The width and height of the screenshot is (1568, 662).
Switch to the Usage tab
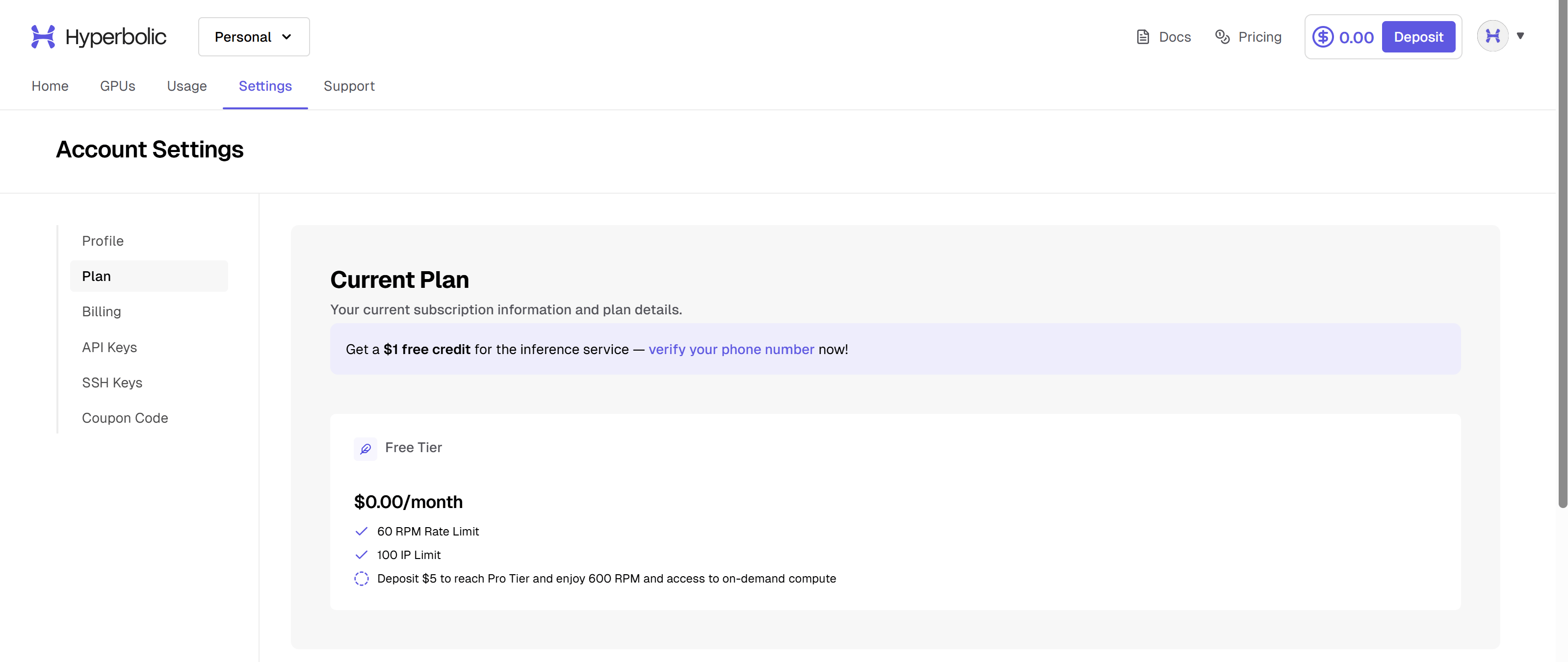pos(187,86)
